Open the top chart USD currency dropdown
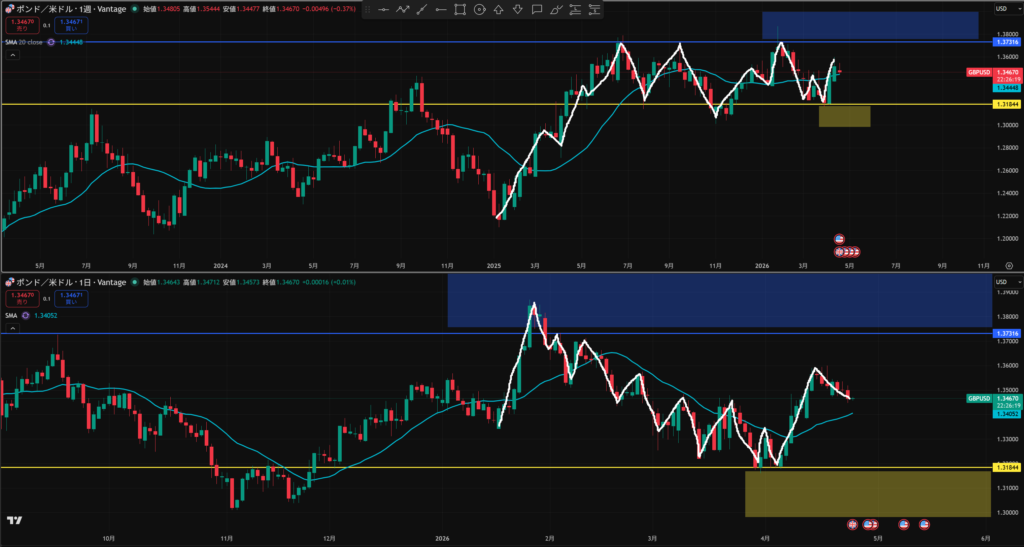 pos(1001,9)
